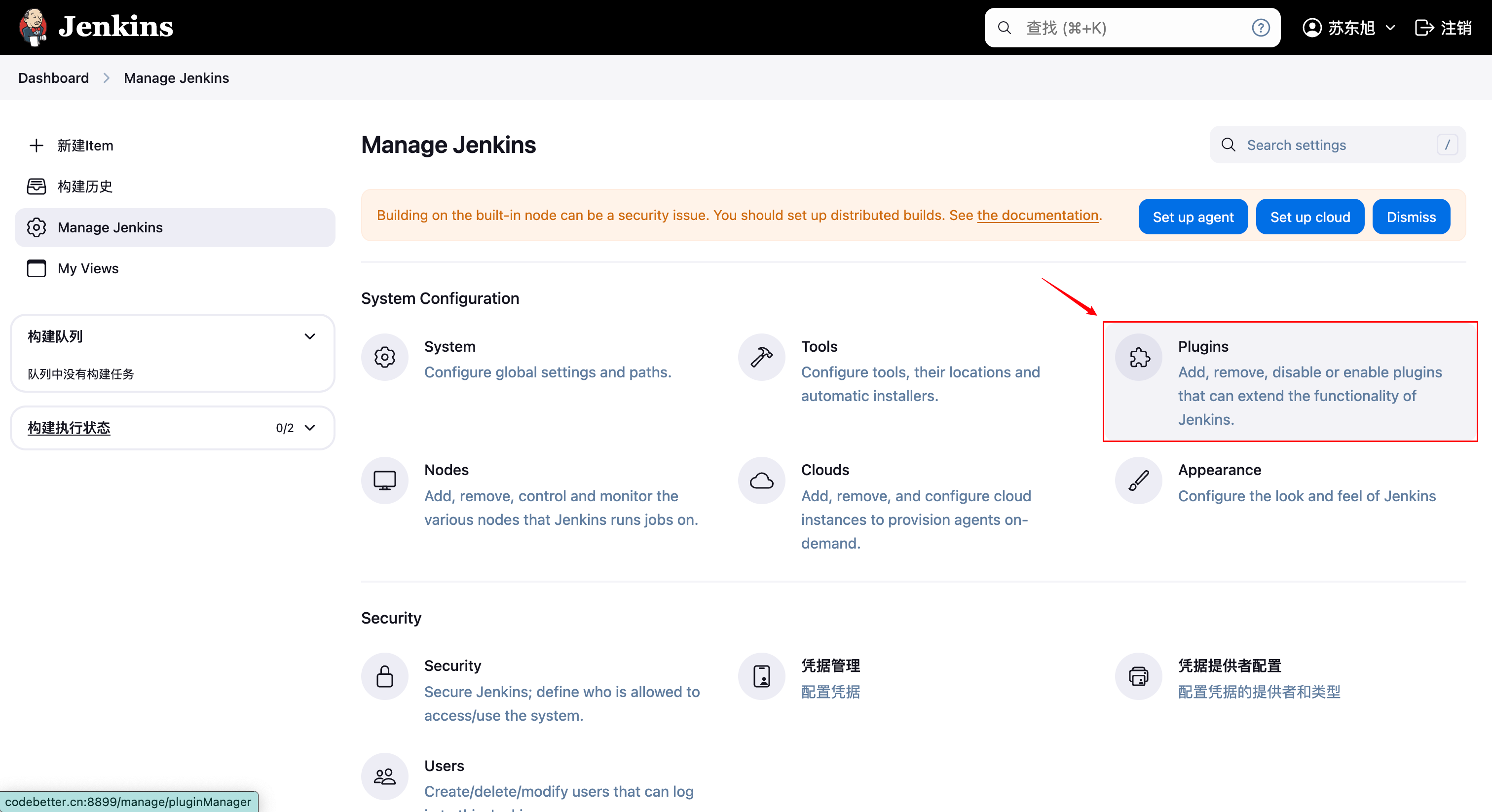Screen dimensions: 1492x812
Task: Click the 凭据管理 ID badge icon
Action: pyautogui.click(x=762, y=676)
